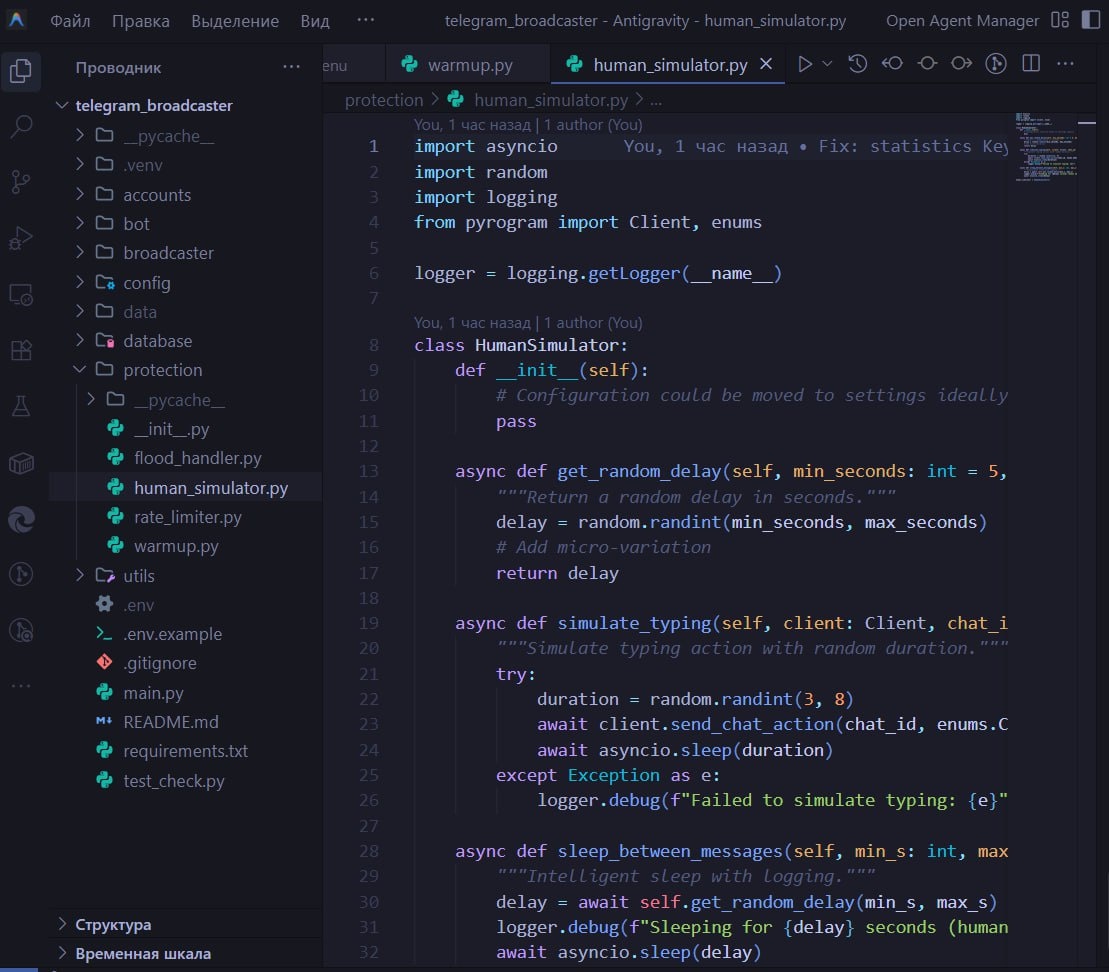Expand the broadcaster folder
Viewport: 1109px width, 972px height.
[168, 253]
